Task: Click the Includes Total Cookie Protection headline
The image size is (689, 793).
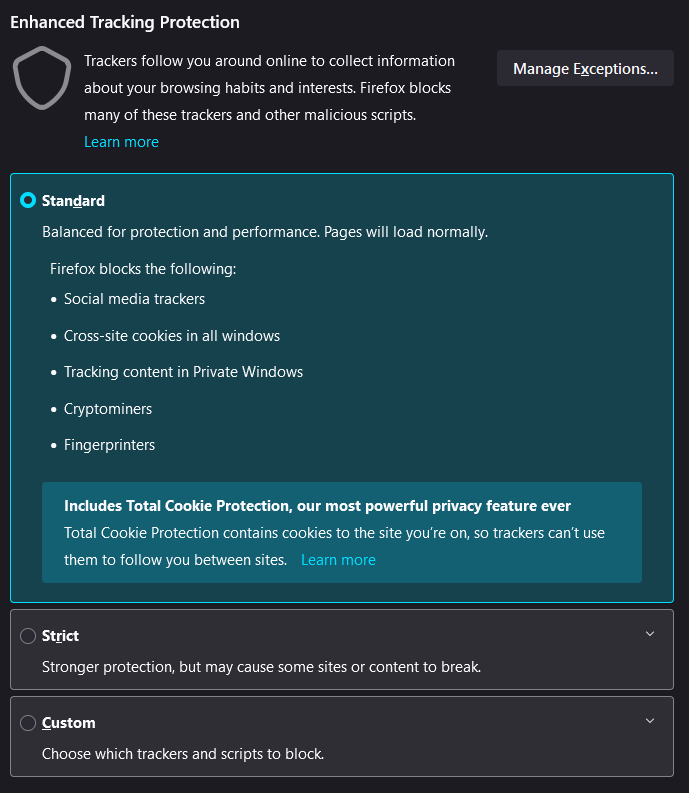Action: click(x=318, y=506)
